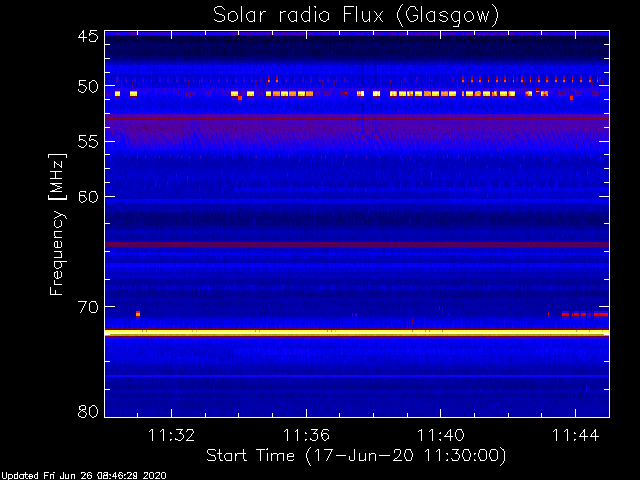
Task: Click the 11:40 time tick label
Action: tap(441, 436)
